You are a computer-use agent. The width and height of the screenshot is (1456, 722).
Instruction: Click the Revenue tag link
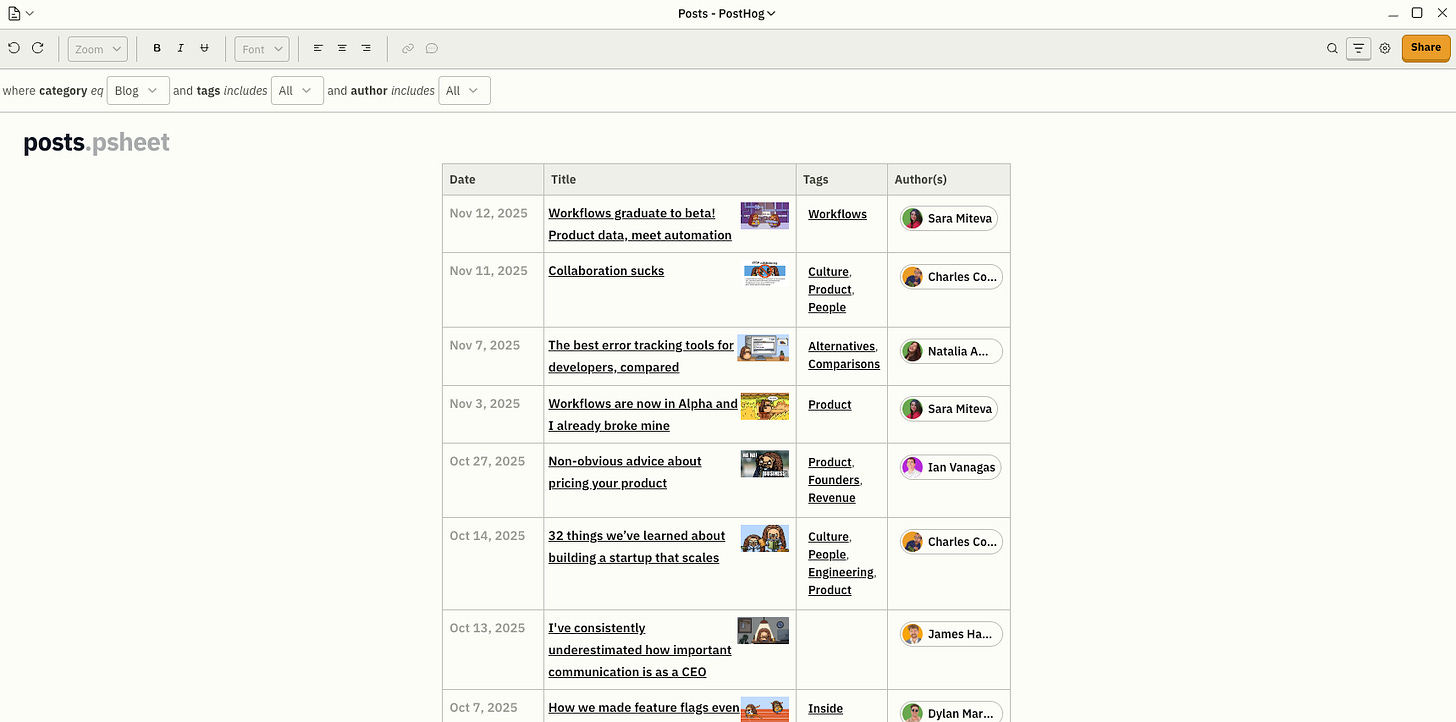832,498
